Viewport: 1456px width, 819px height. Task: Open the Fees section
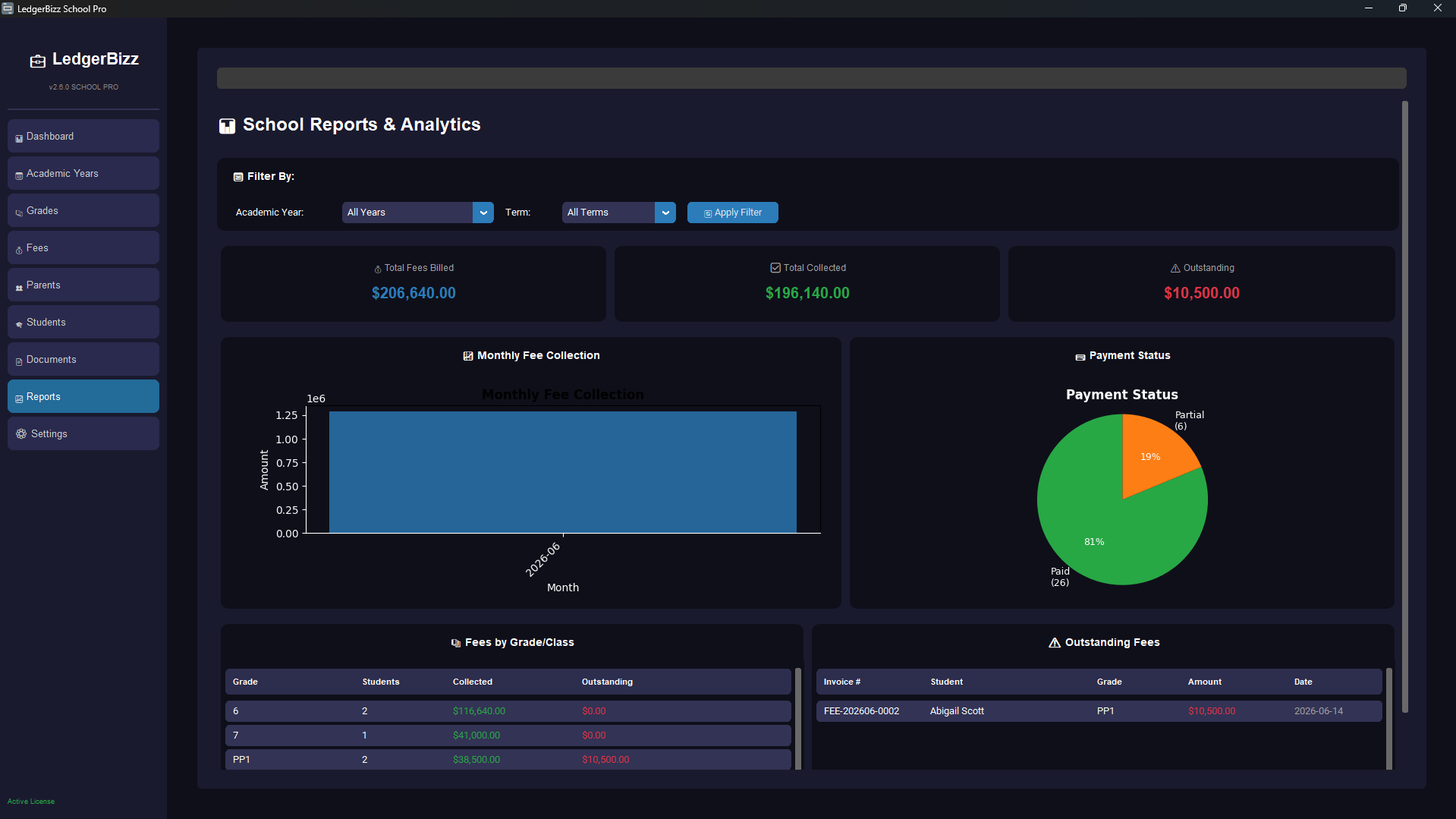[x=83, y=248]
